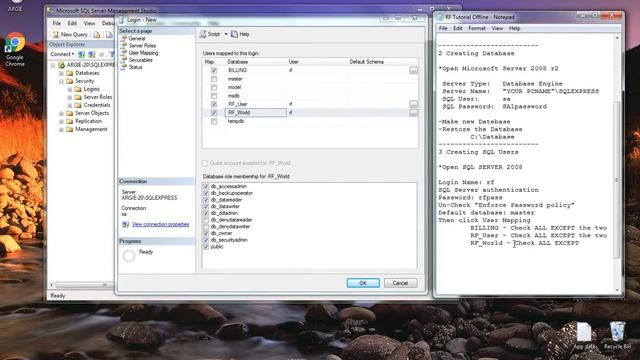The height and width of the screenshot is (360, 640).
Task: Click the Object Explorer filter icon
Action: (x=111, y=54)
